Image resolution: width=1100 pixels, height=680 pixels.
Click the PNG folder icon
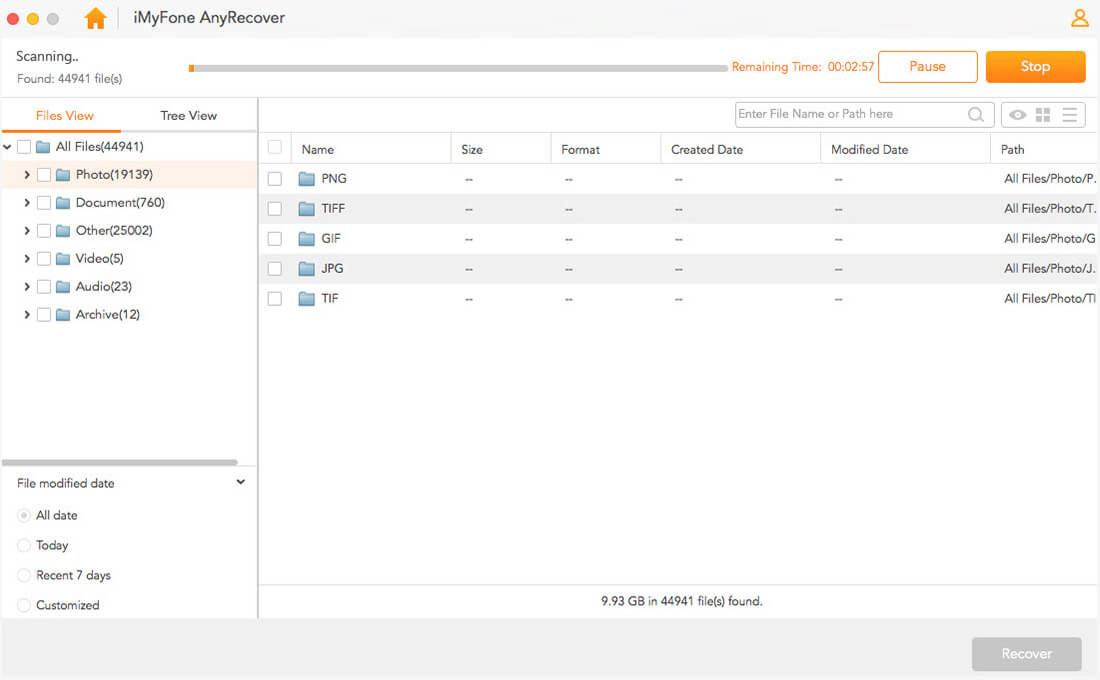pos(307,179)
